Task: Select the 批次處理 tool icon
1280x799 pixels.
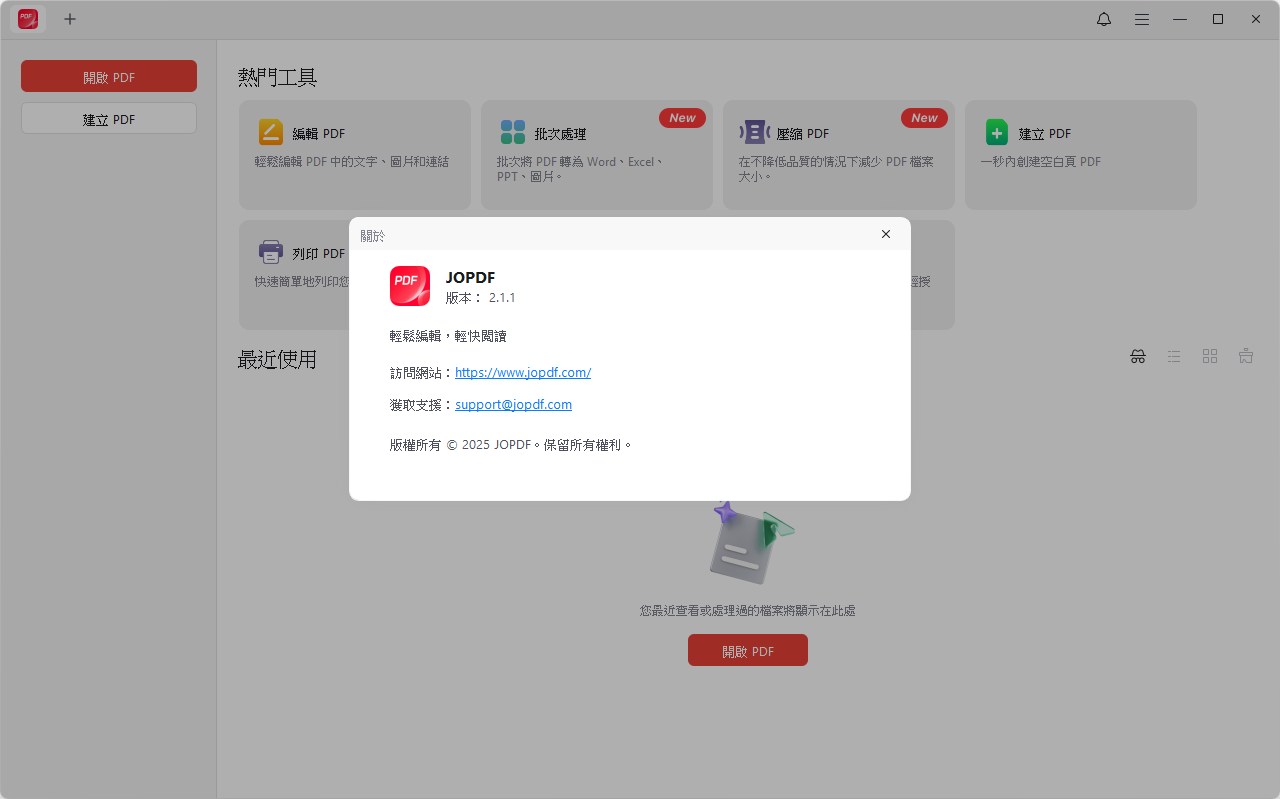Action: (513, 132)
